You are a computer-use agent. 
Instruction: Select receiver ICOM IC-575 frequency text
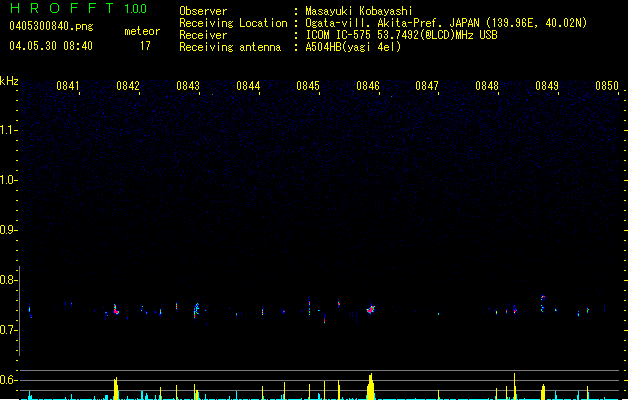coord(402,35)
